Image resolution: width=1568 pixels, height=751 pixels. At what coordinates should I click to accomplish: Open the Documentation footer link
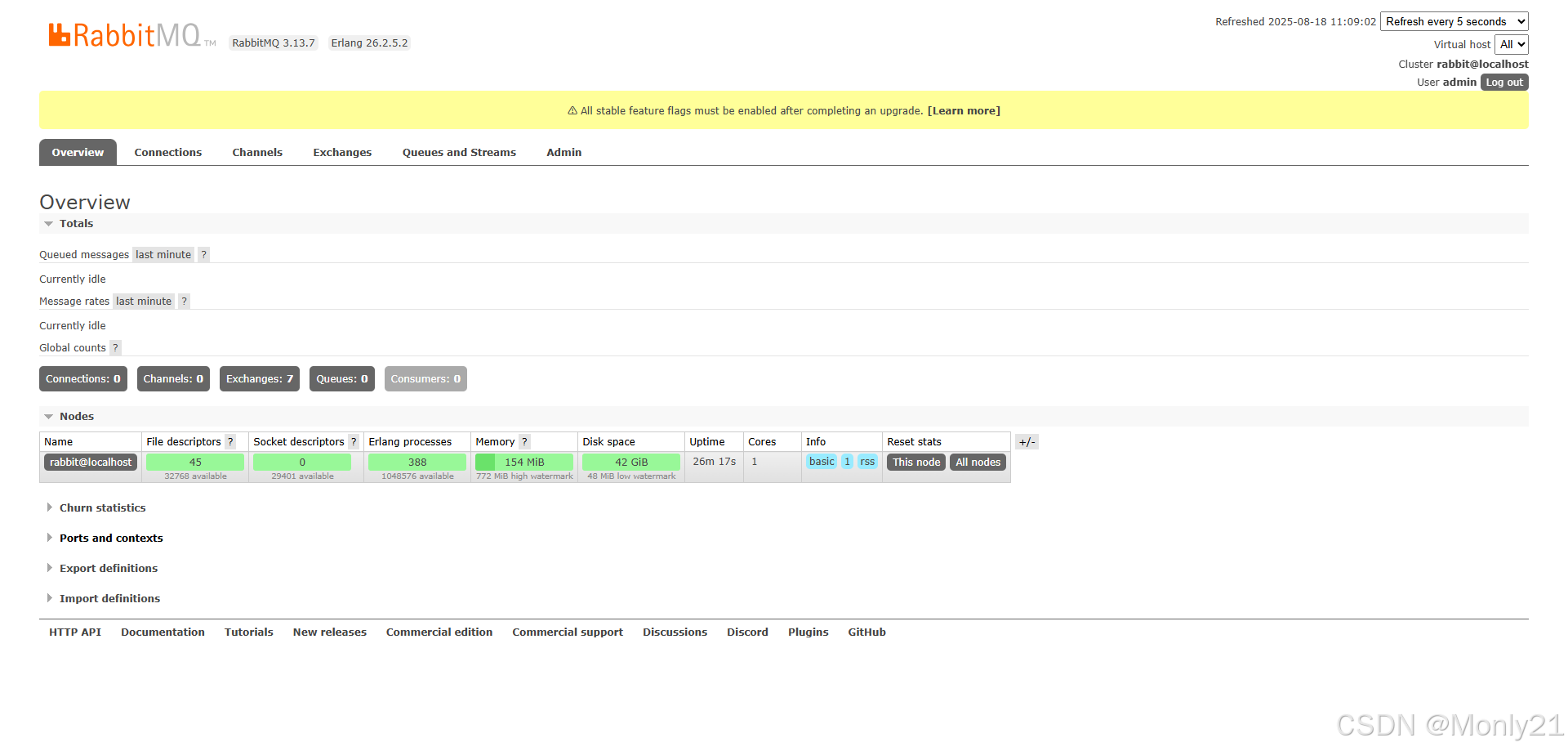coord(163,633)
